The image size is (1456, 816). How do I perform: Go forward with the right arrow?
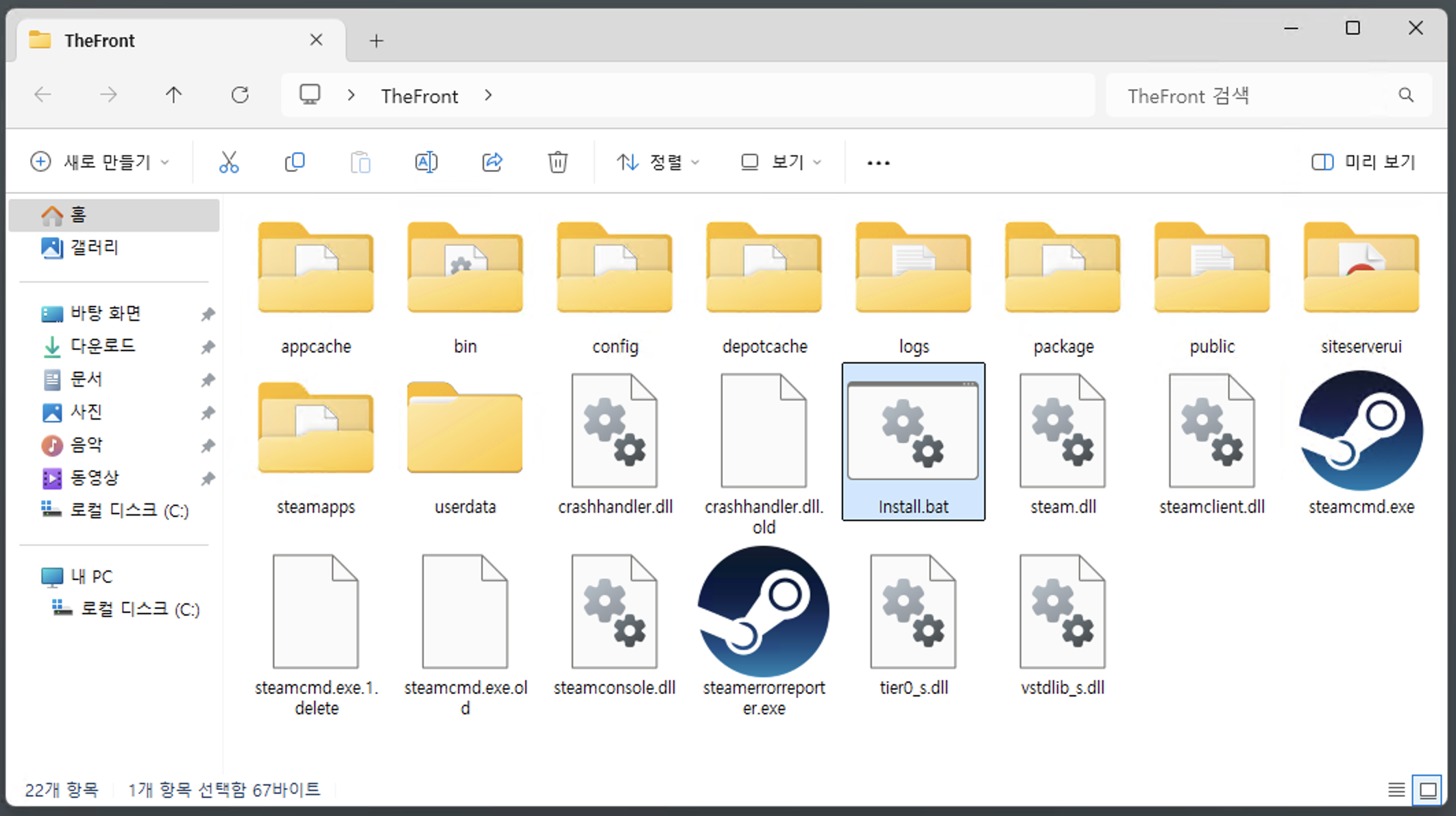[108, 95]
